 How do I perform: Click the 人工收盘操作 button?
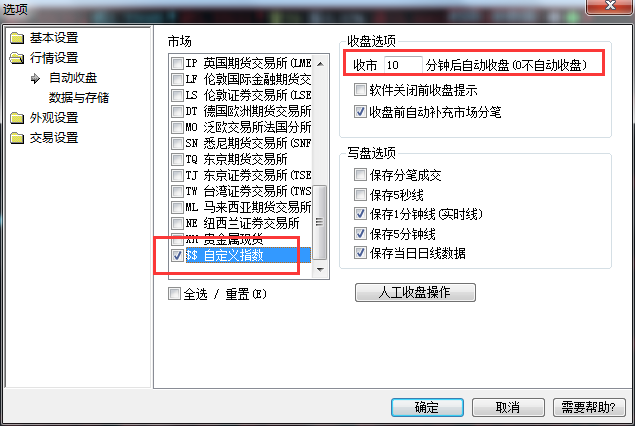pos(415,292)
